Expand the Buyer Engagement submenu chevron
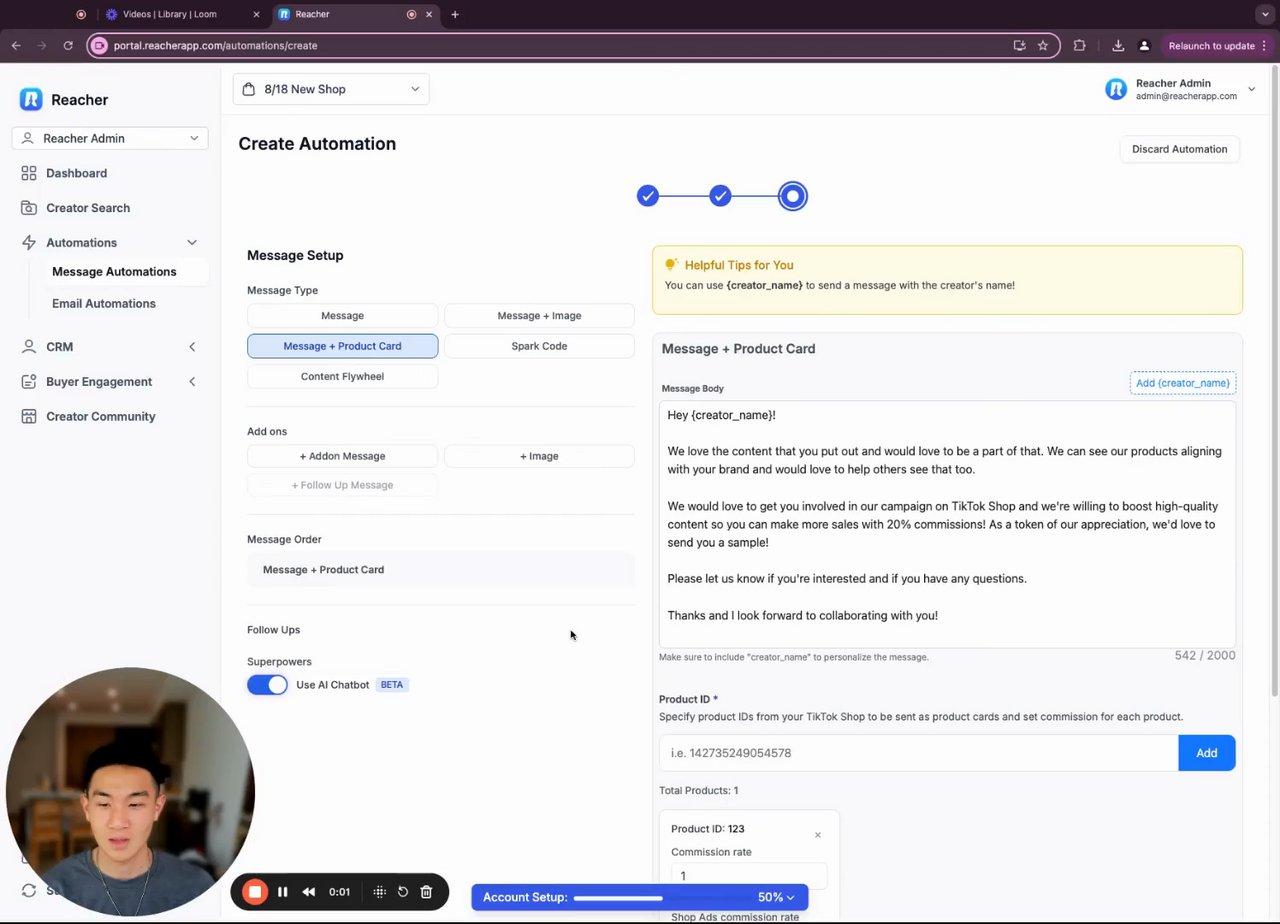Image resolution: width=1280 pixels, height=924 pixels. 192,382
